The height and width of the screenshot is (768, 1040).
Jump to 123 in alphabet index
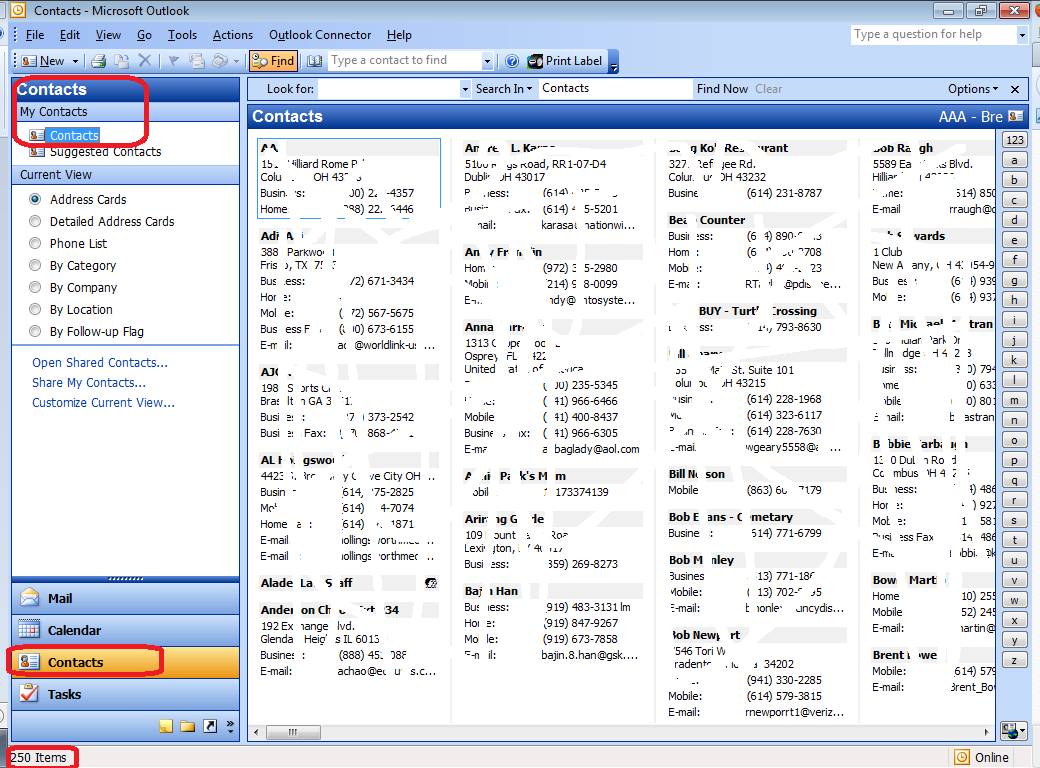tap(1015, 140)
